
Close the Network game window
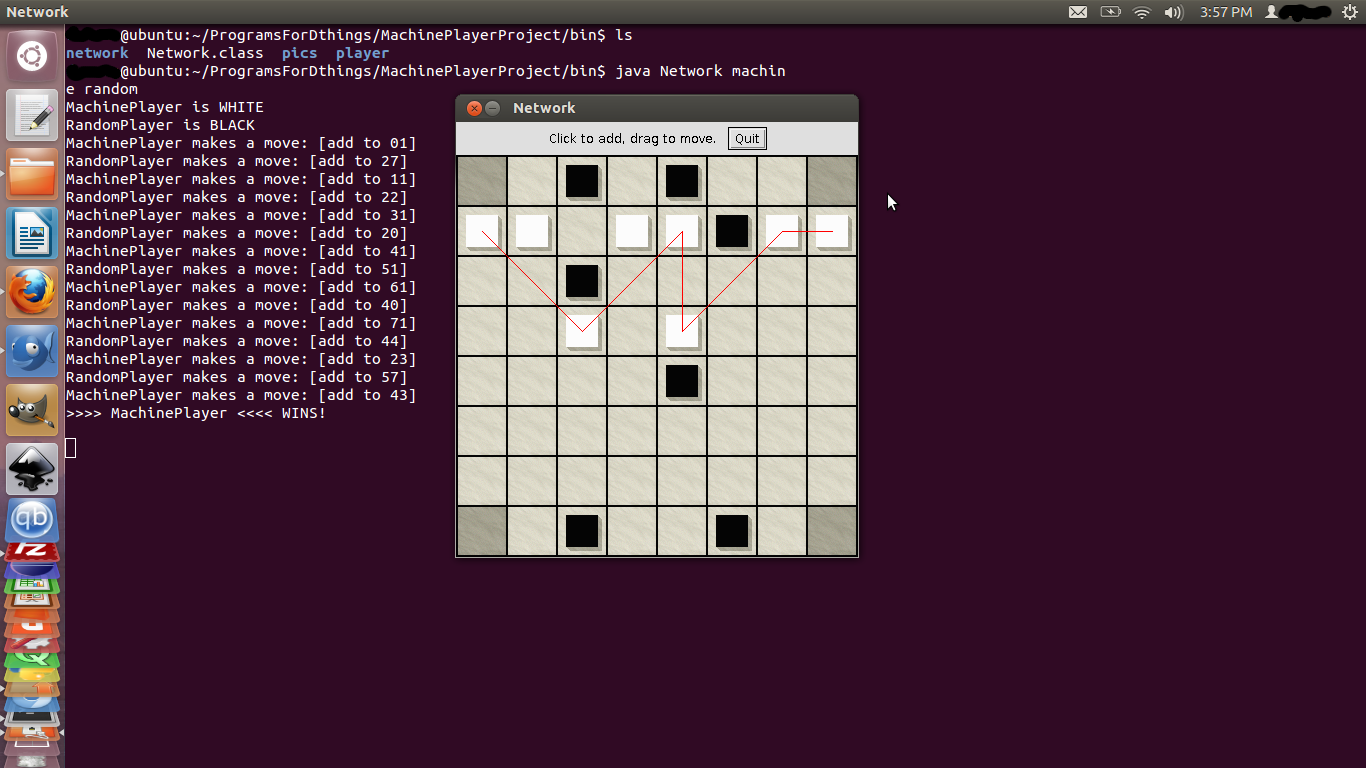pyautogui.click(x=475, y=108)
